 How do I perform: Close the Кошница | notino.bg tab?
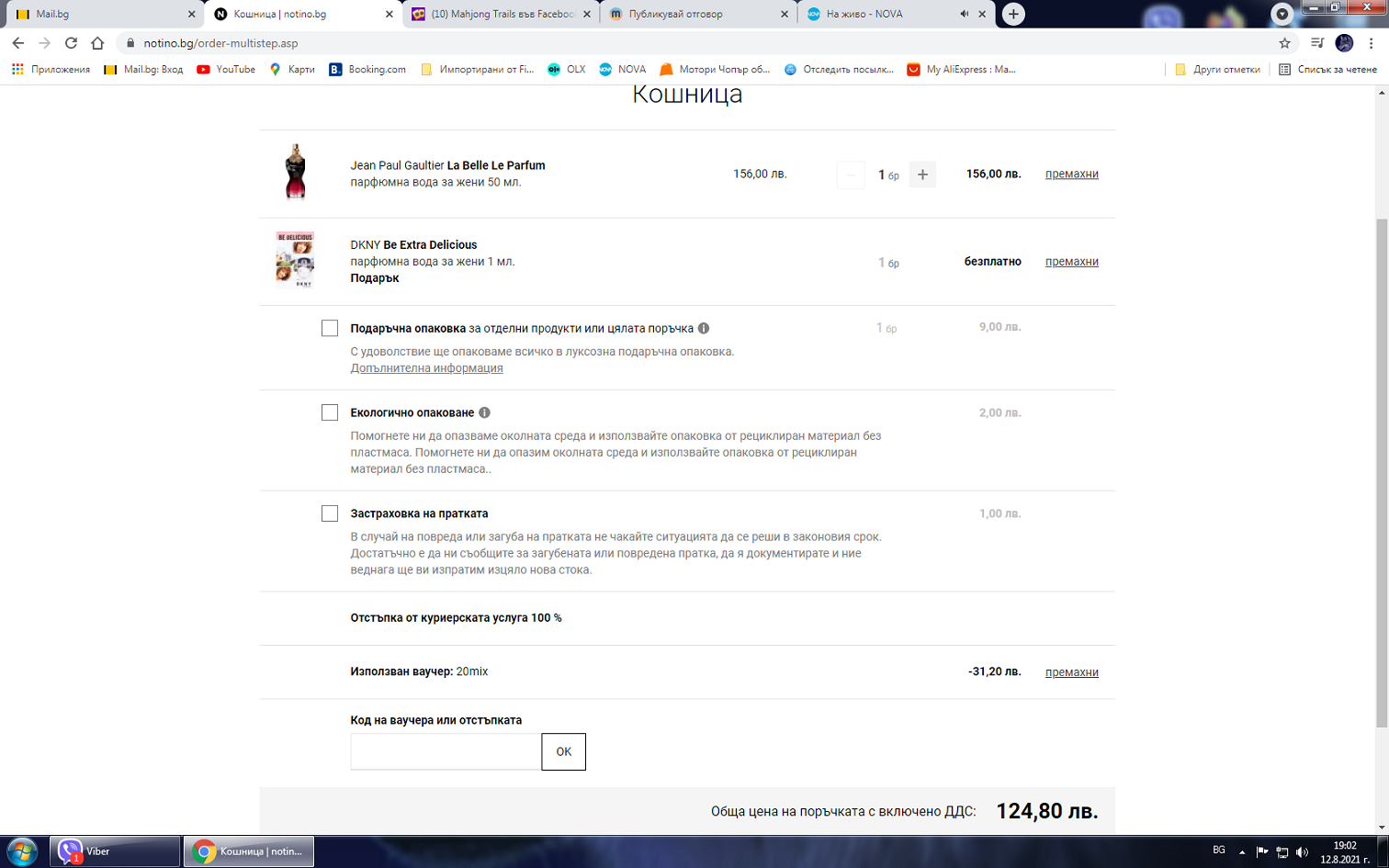click(390, 14)
